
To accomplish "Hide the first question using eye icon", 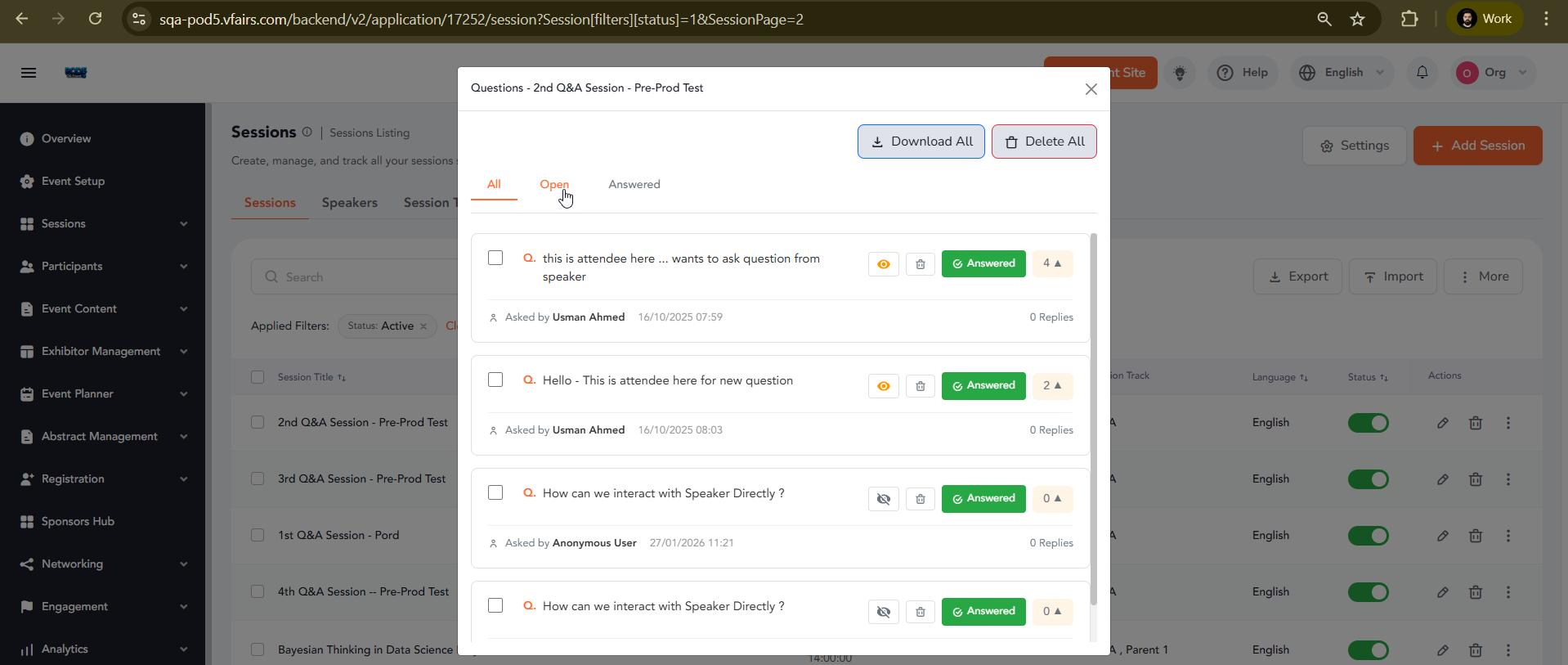I will 883,264.
